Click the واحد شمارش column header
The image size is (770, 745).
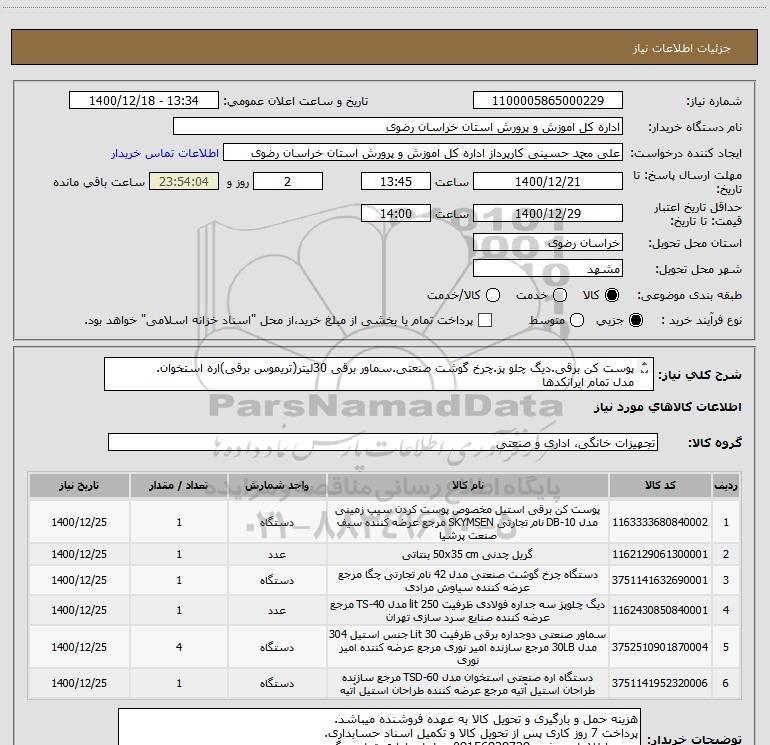(277, 485)
